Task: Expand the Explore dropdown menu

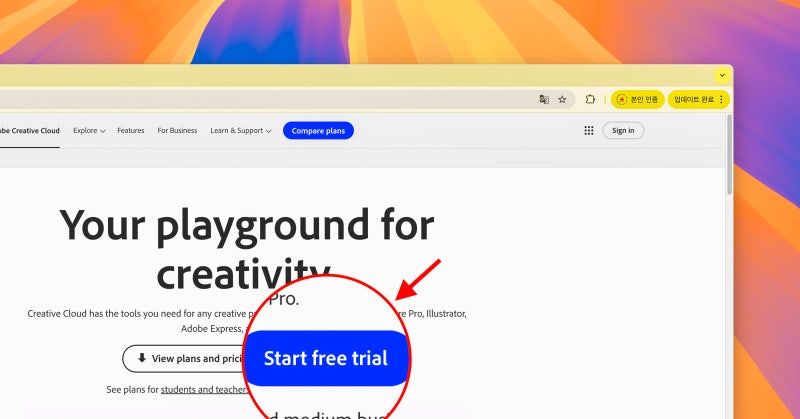Action: point(89,131)
